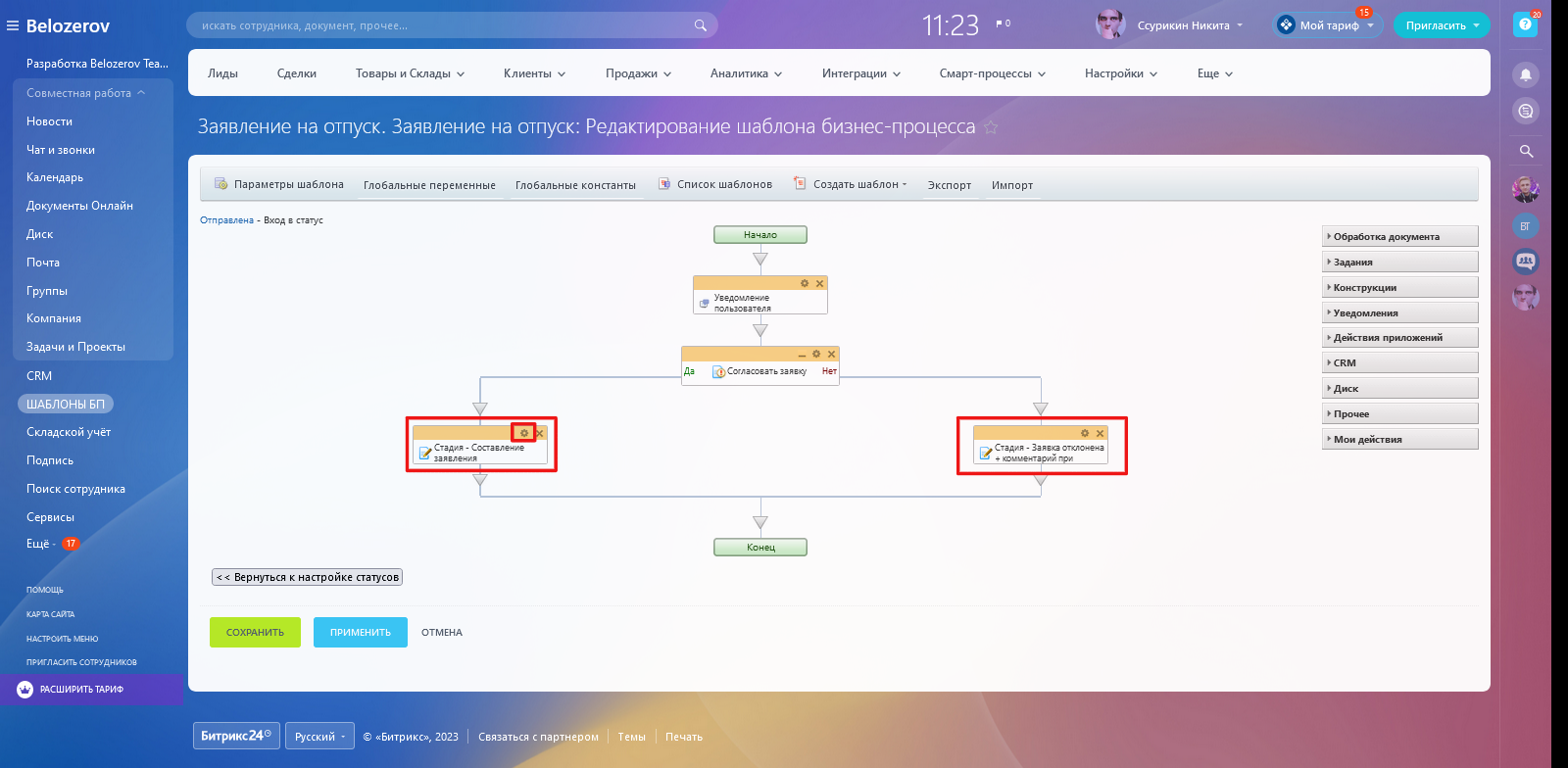Click the Отмена link

(x=442, y=633)
